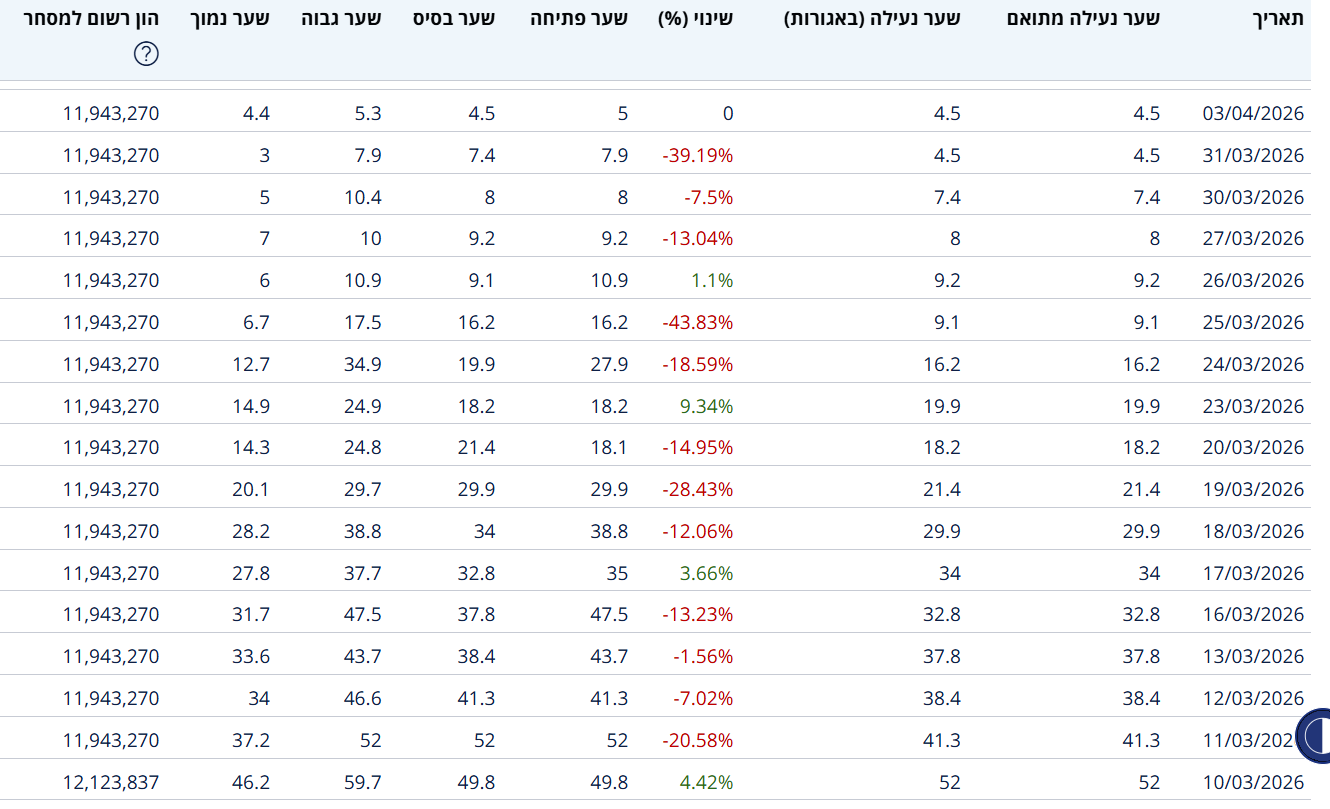Select the 10/03/2026 date cell

tap(1253, 782)
